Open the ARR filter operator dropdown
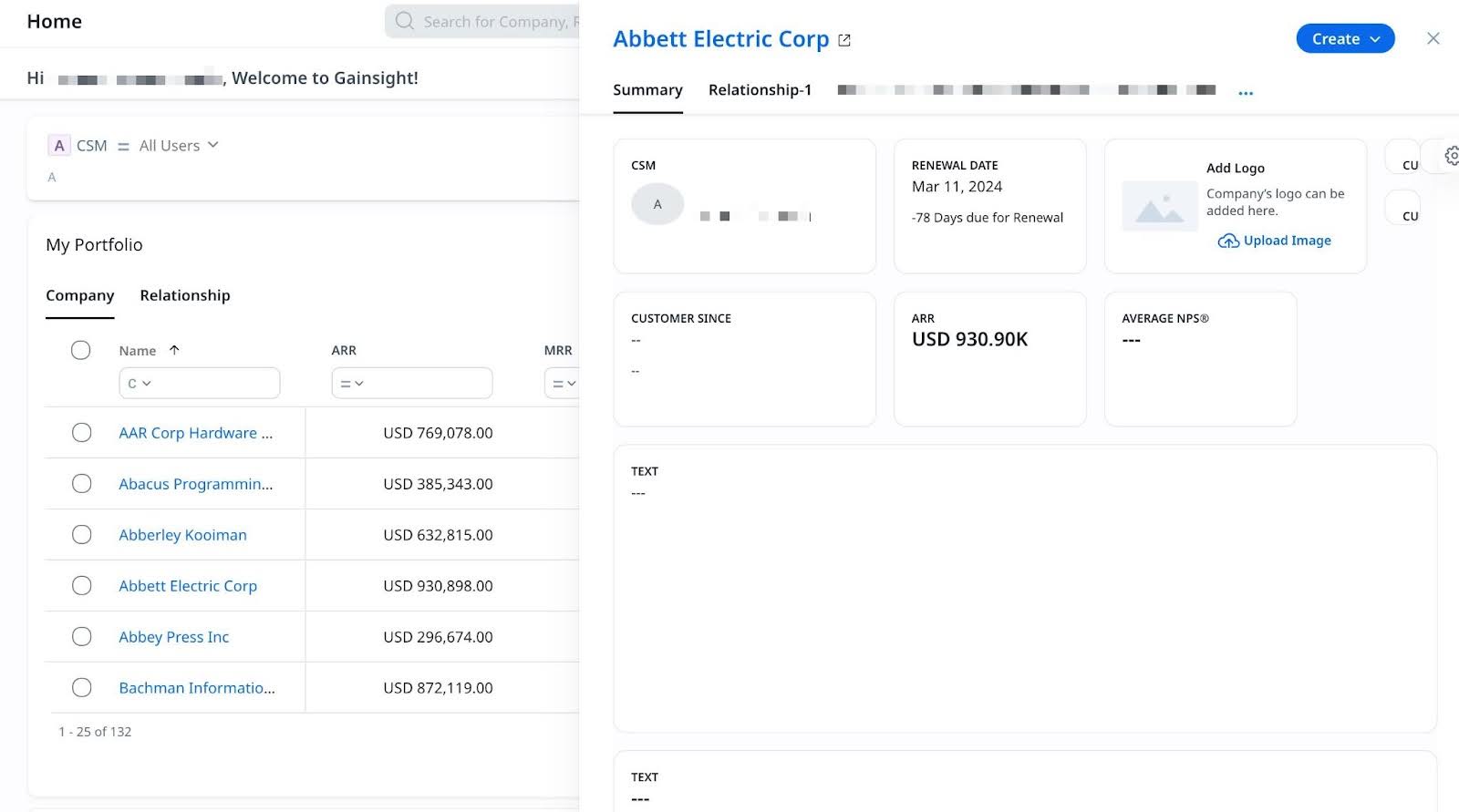This screenshot has width=1459, height=812. point(352,384)
